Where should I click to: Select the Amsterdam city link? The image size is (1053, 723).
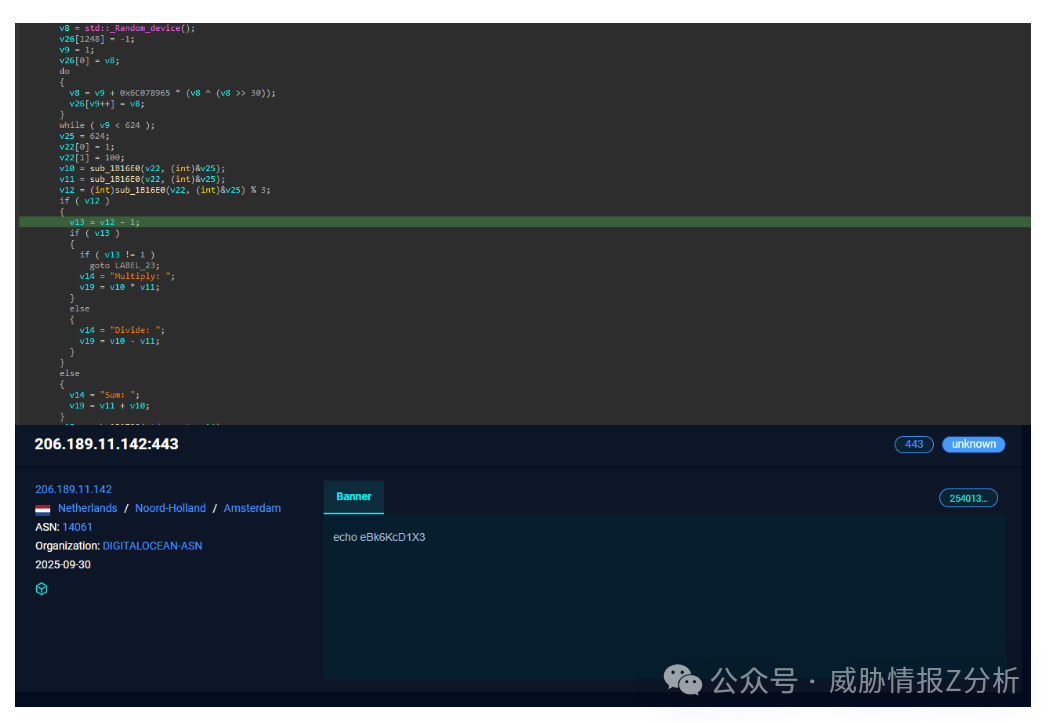(252, 508)
